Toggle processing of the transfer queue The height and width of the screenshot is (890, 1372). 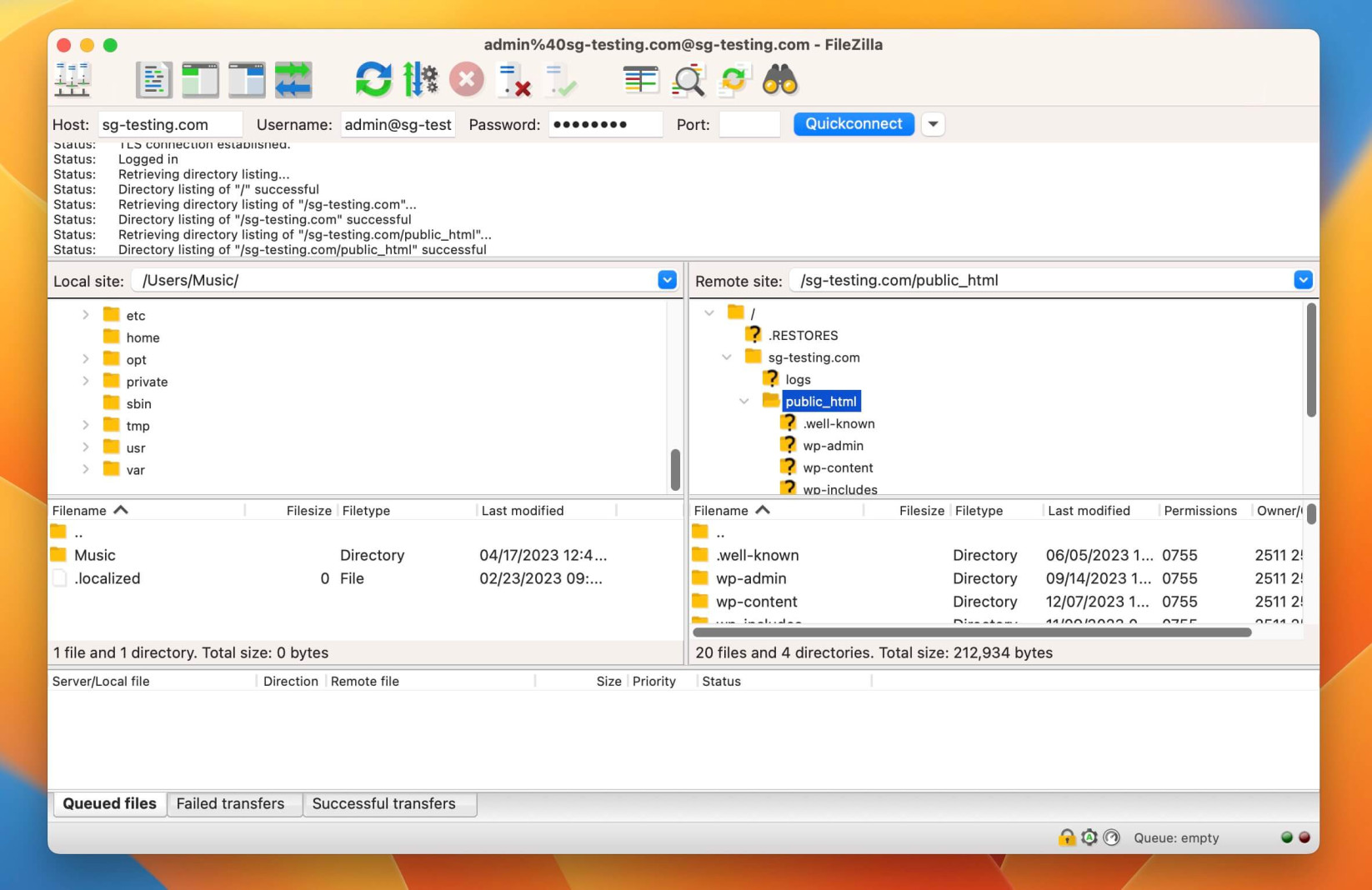point(420,80)
